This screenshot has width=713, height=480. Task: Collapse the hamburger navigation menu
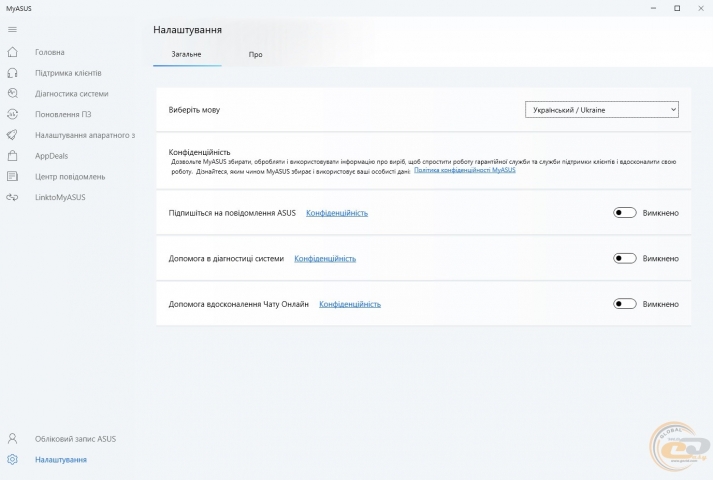pyautogui.click(x=12, y=30)
